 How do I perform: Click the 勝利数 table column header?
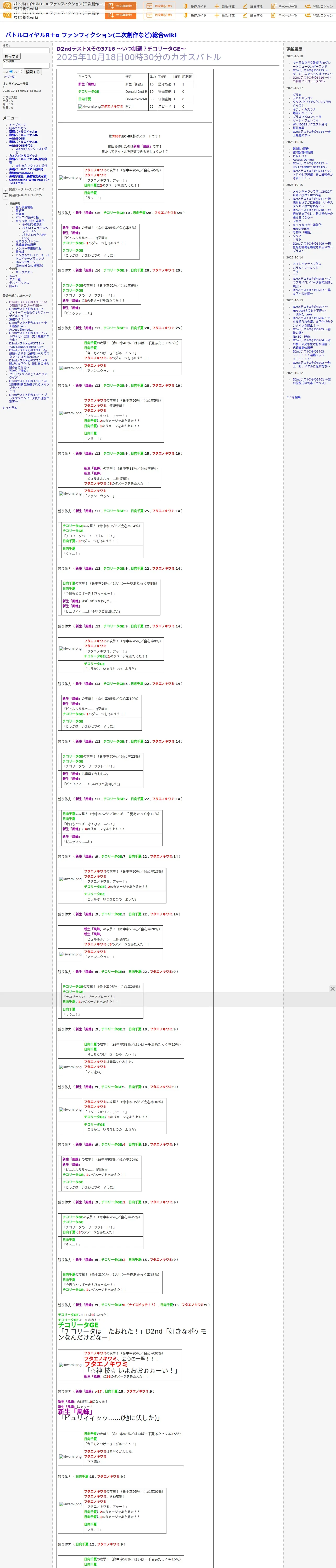(187, 77)
